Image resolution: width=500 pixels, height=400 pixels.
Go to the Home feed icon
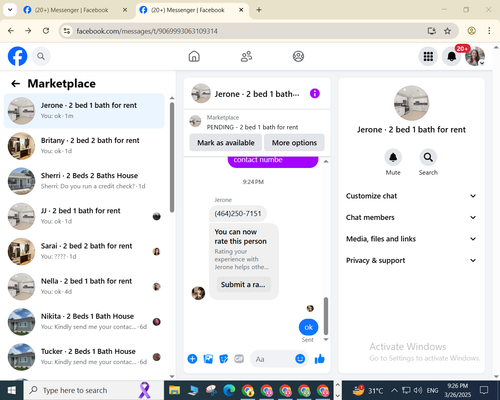click(x=194, y=56)
